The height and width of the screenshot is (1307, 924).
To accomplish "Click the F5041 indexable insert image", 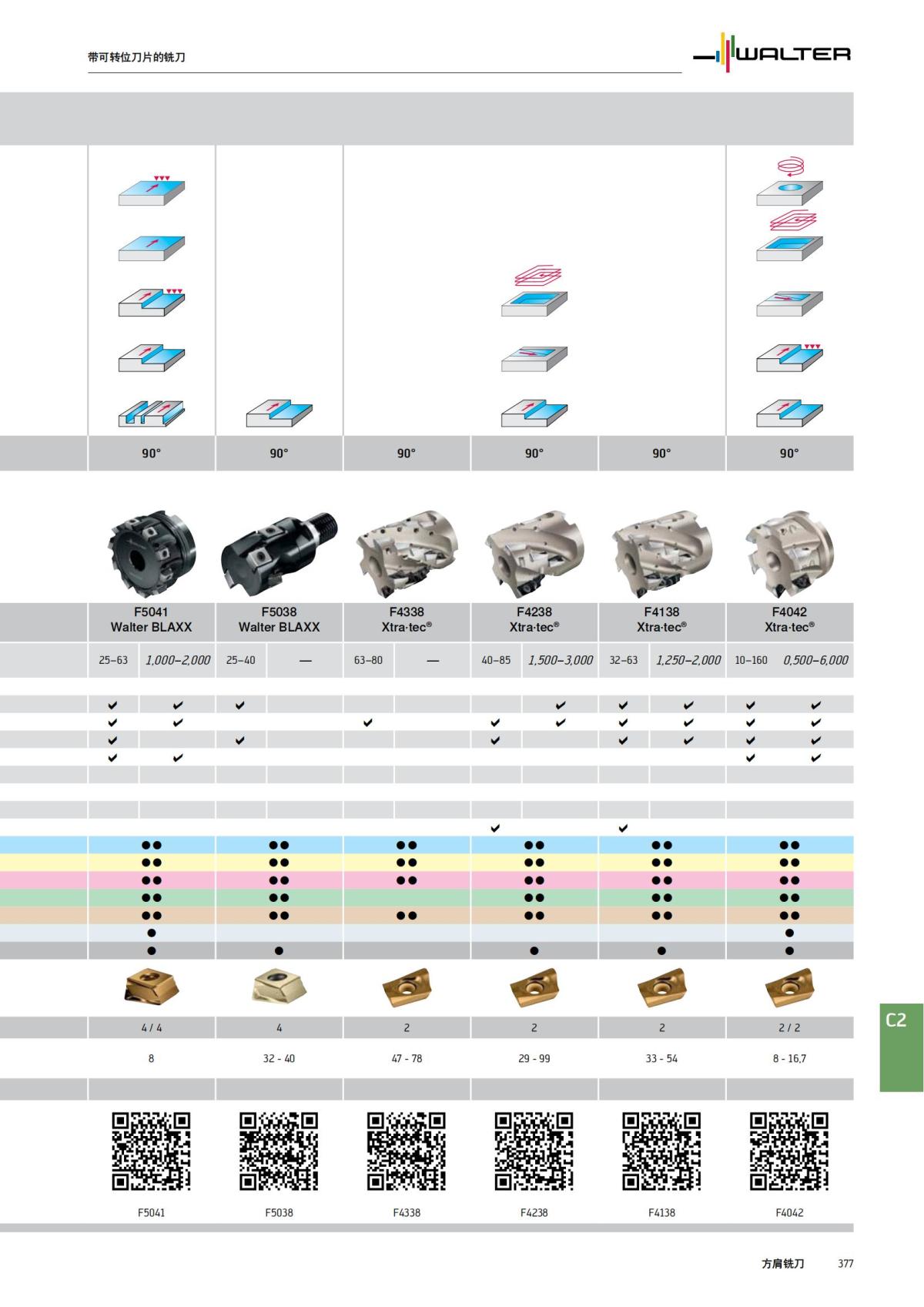I will (152, 987).
